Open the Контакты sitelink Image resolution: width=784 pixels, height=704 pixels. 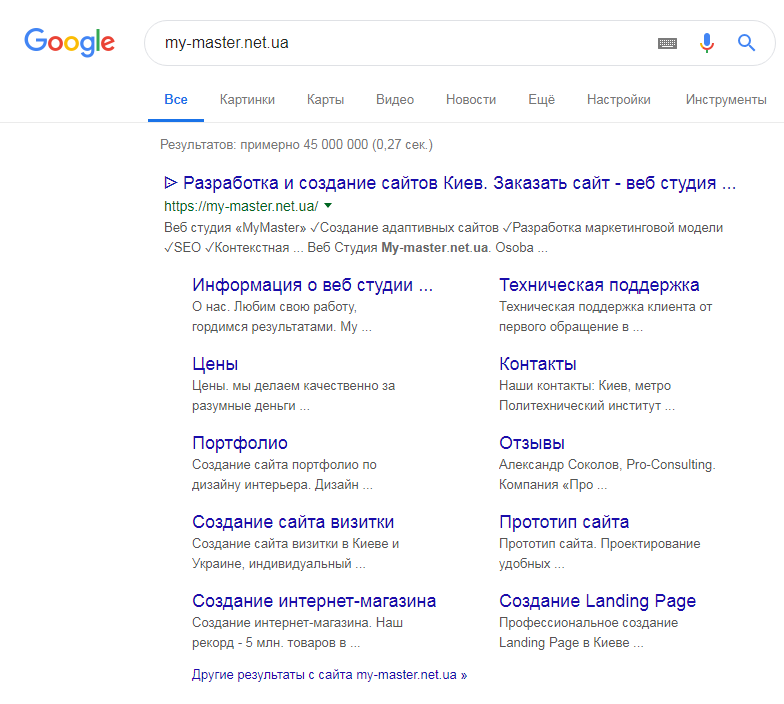pos(538,364)
